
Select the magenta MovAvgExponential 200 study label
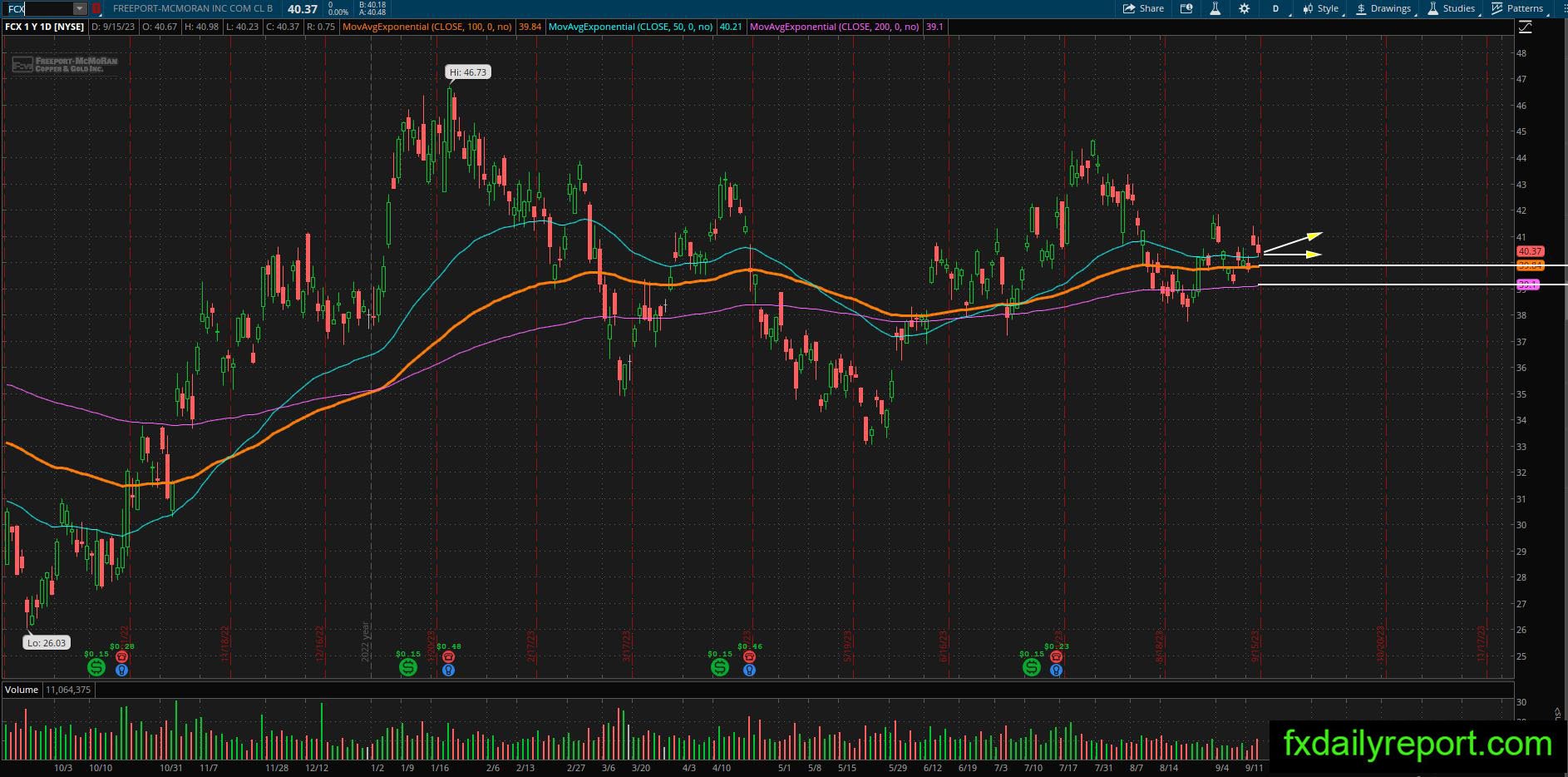click(x=835, y=27)
